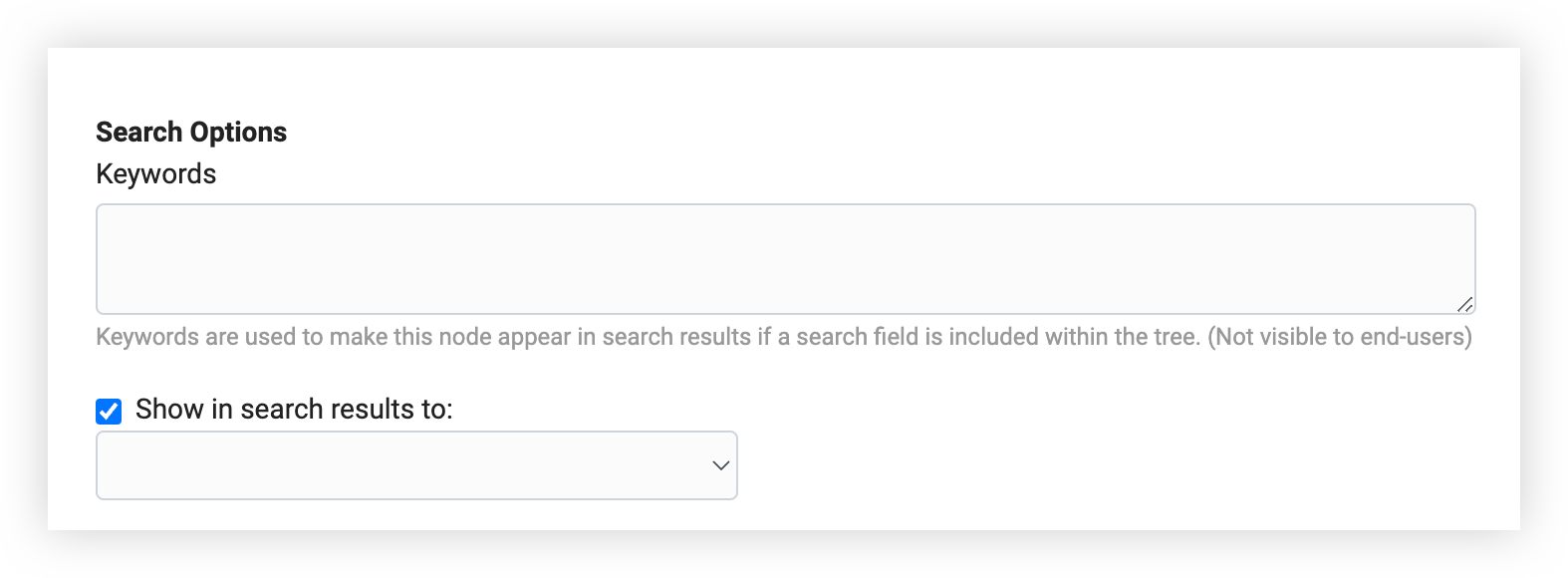Click the "Show in search results to:" label
1568x578 pixels.
[294, 410]
